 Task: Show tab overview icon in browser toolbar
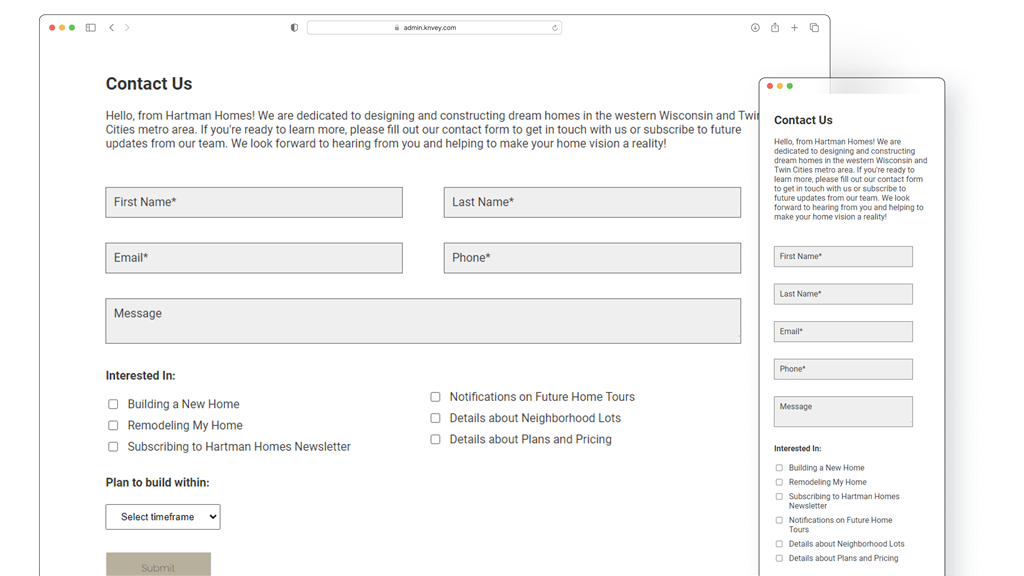click(814, 27)
